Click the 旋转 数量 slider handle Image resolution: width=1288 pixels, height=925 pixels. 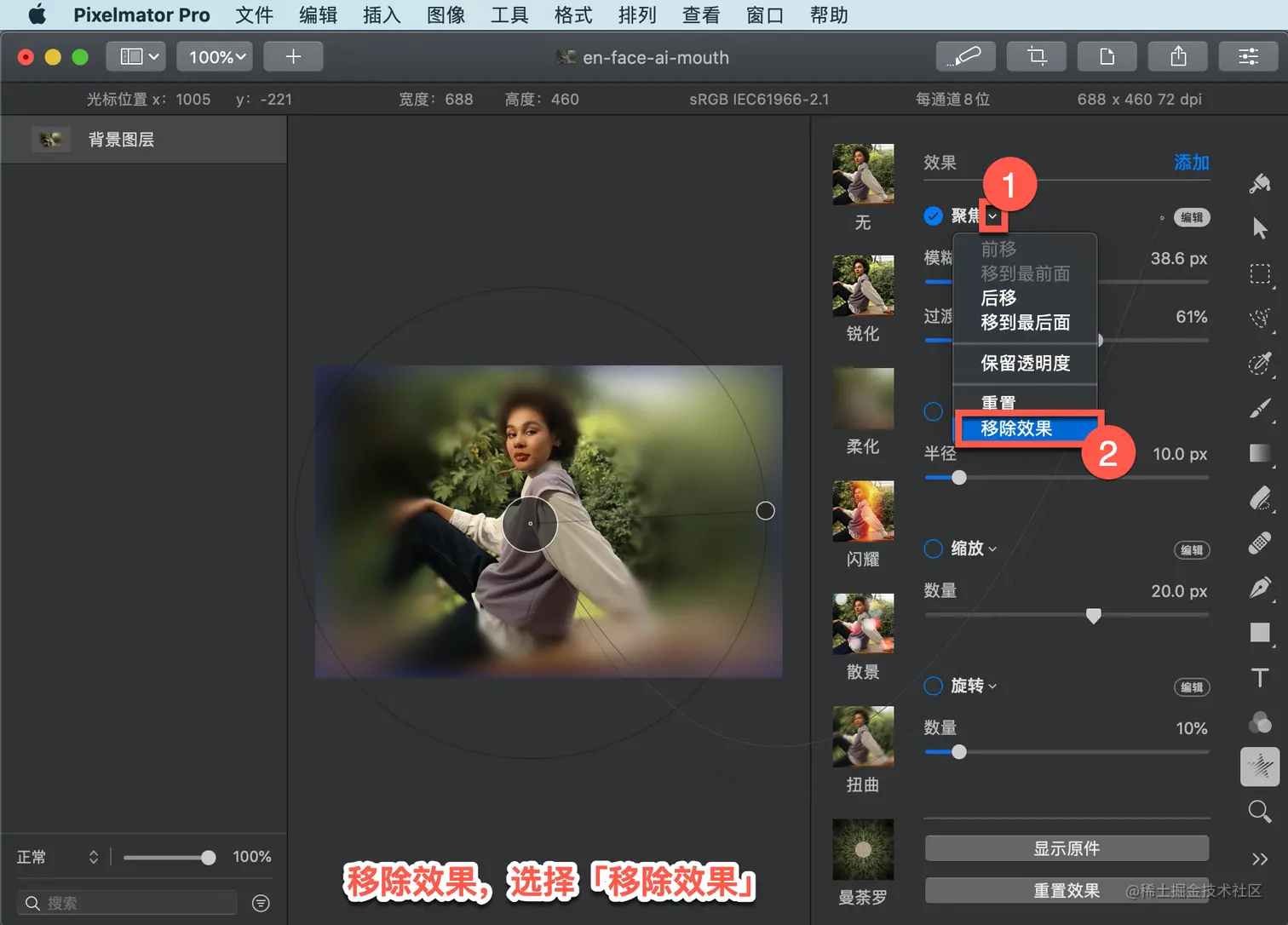[x=959, y=752]
